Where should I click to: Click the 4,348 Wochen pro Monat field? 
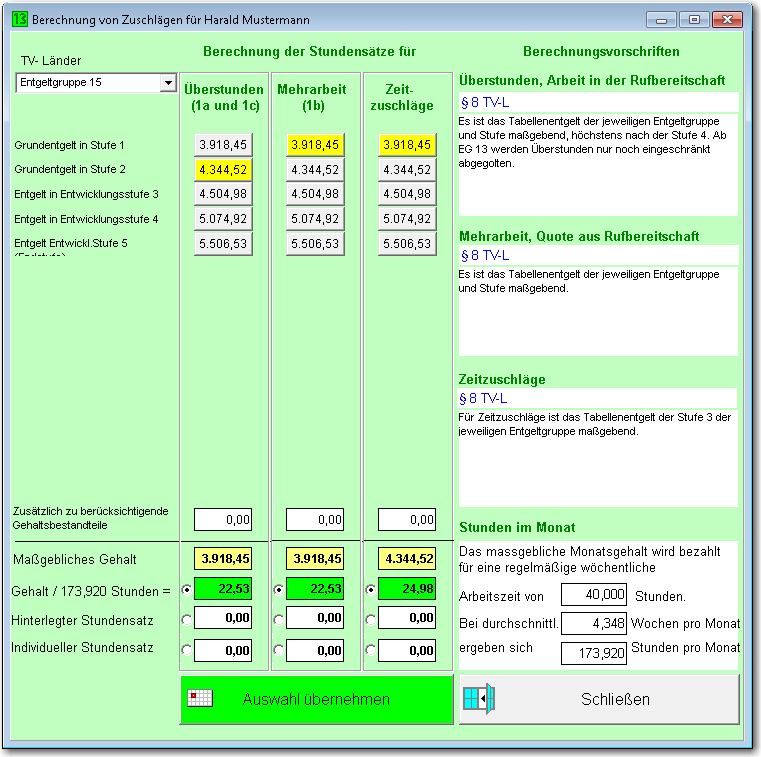[x=594, y=623]
